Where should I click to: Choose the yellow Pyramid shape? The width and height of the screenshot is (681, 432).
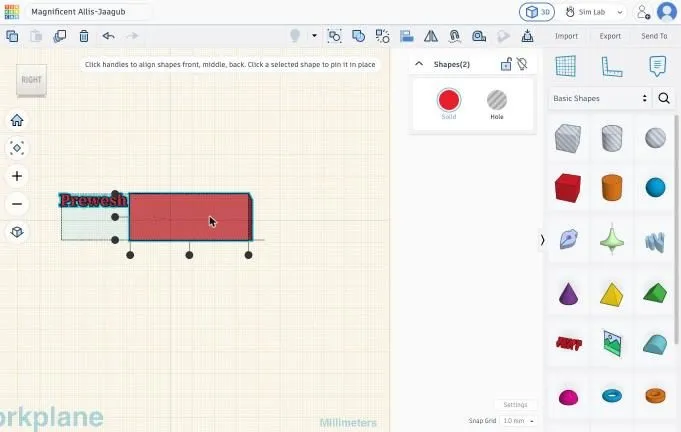point(612,294)
